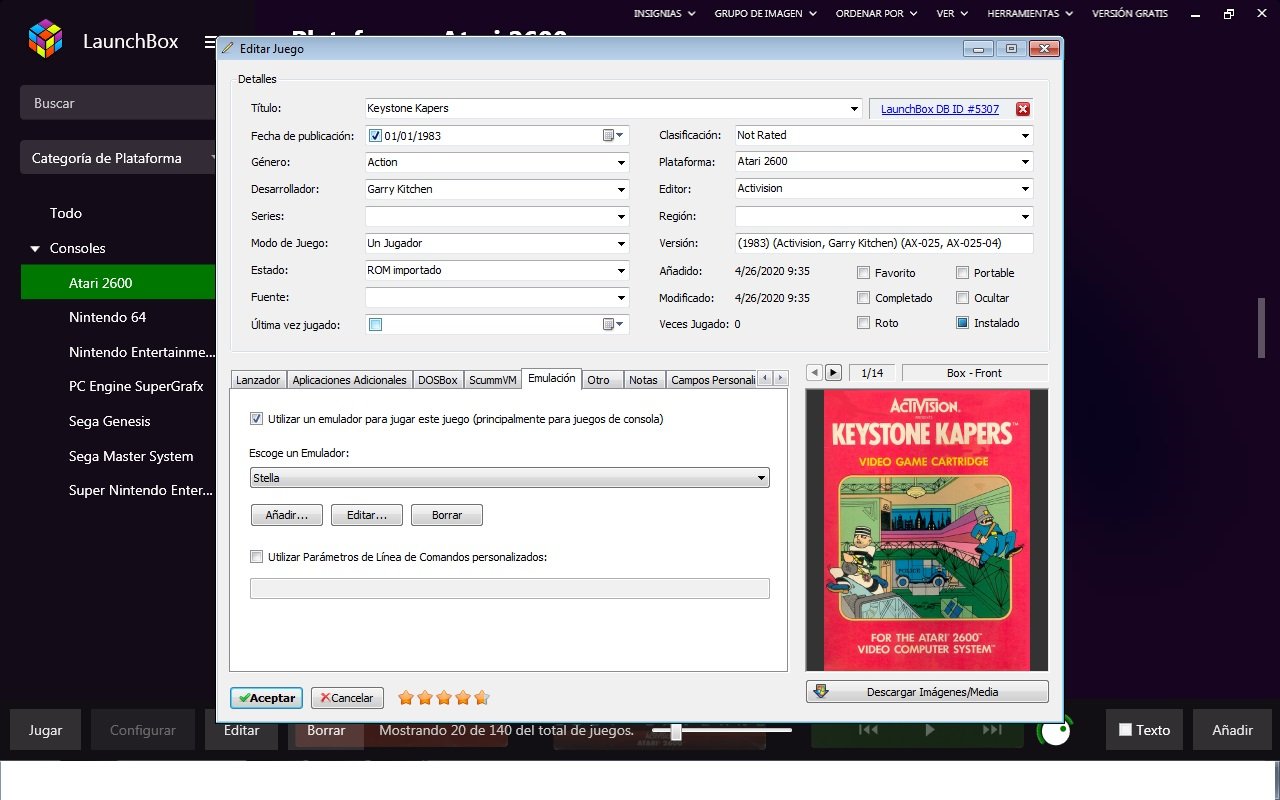Adjust the box size slider in bottom bar
Viewport: 1280px width, 800px height.
pyautogui.click(x=676, y=732)
